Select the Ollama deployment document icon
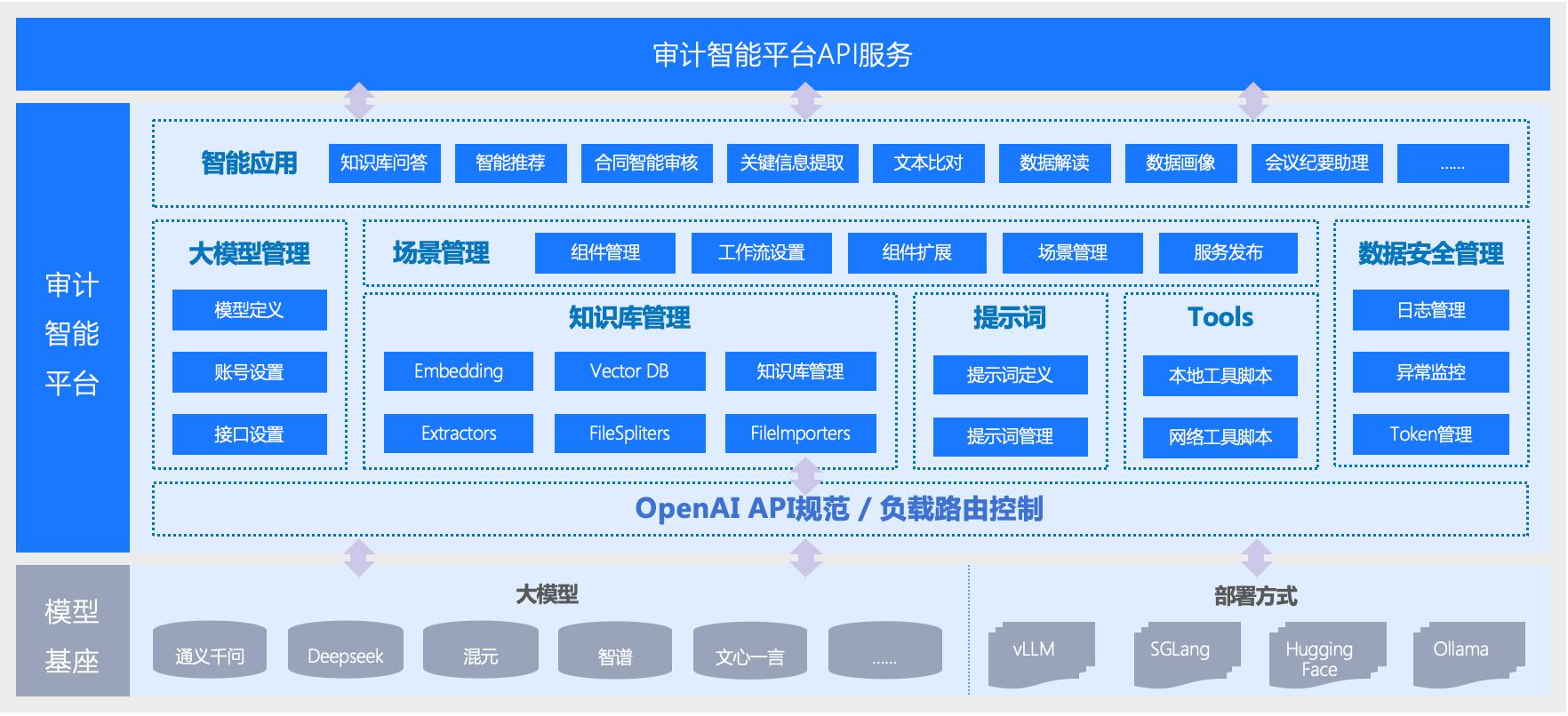The height and width of the screenshot is (716, 1568). click(1468, 654)
